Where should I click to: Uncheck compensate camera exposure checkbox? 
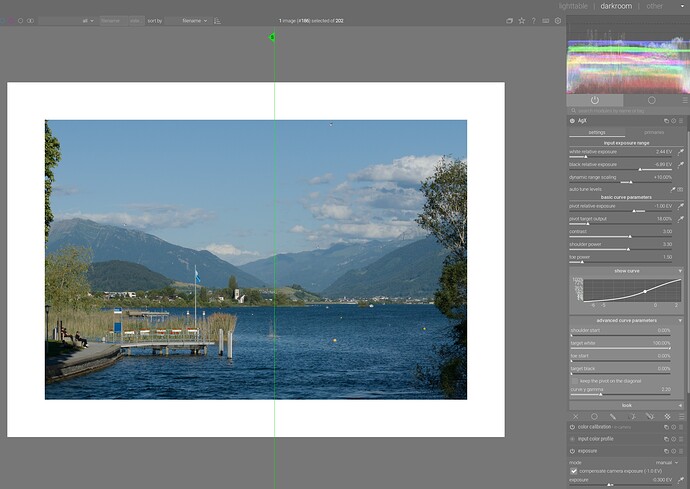pos(574,471)
